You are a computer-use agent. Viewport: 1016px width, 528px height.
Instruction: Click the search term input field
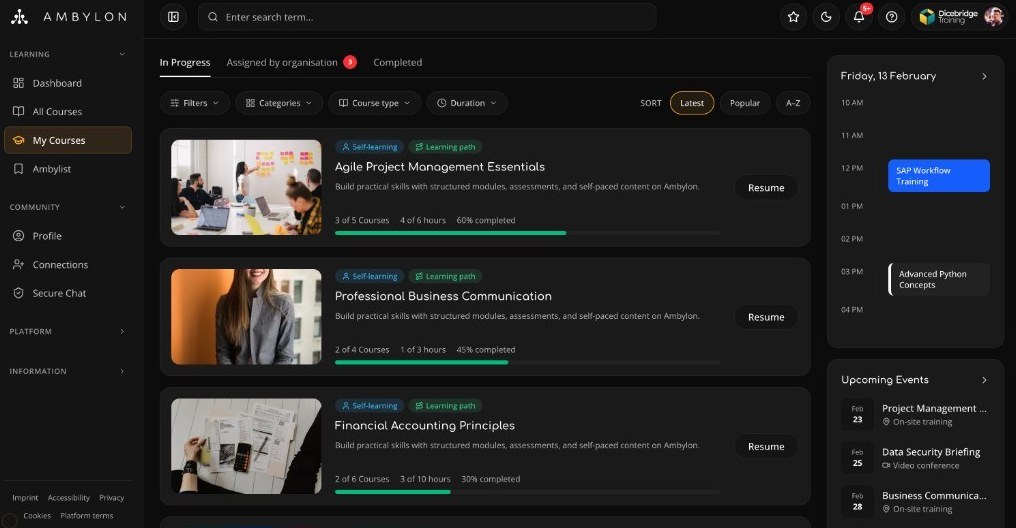pos(428,17)
